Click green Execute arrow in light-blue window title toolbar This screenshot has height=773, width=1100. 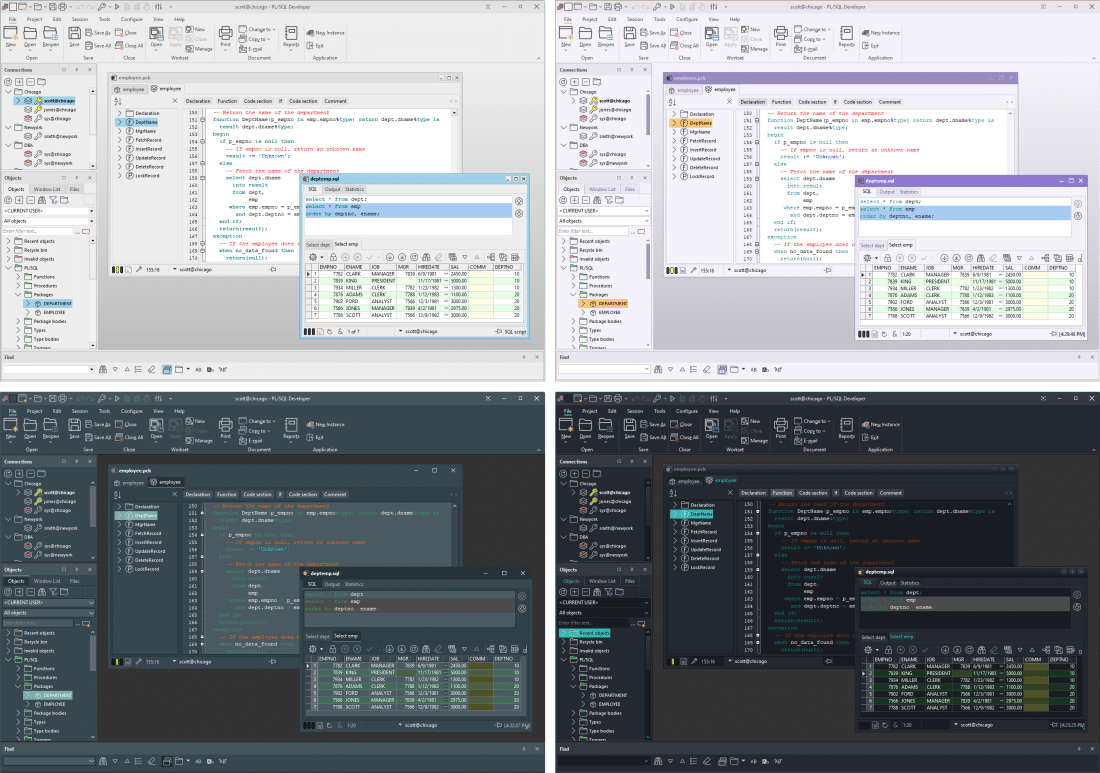point(117,6)
